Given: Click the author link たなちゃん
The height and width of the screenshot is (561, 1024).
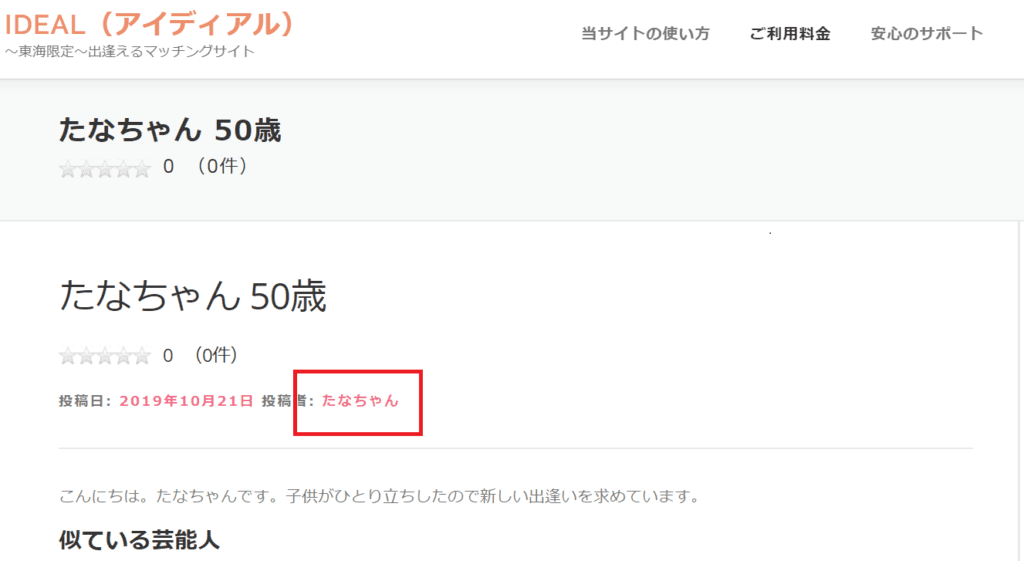Looking at the screenshot, I should click(360, 400).
